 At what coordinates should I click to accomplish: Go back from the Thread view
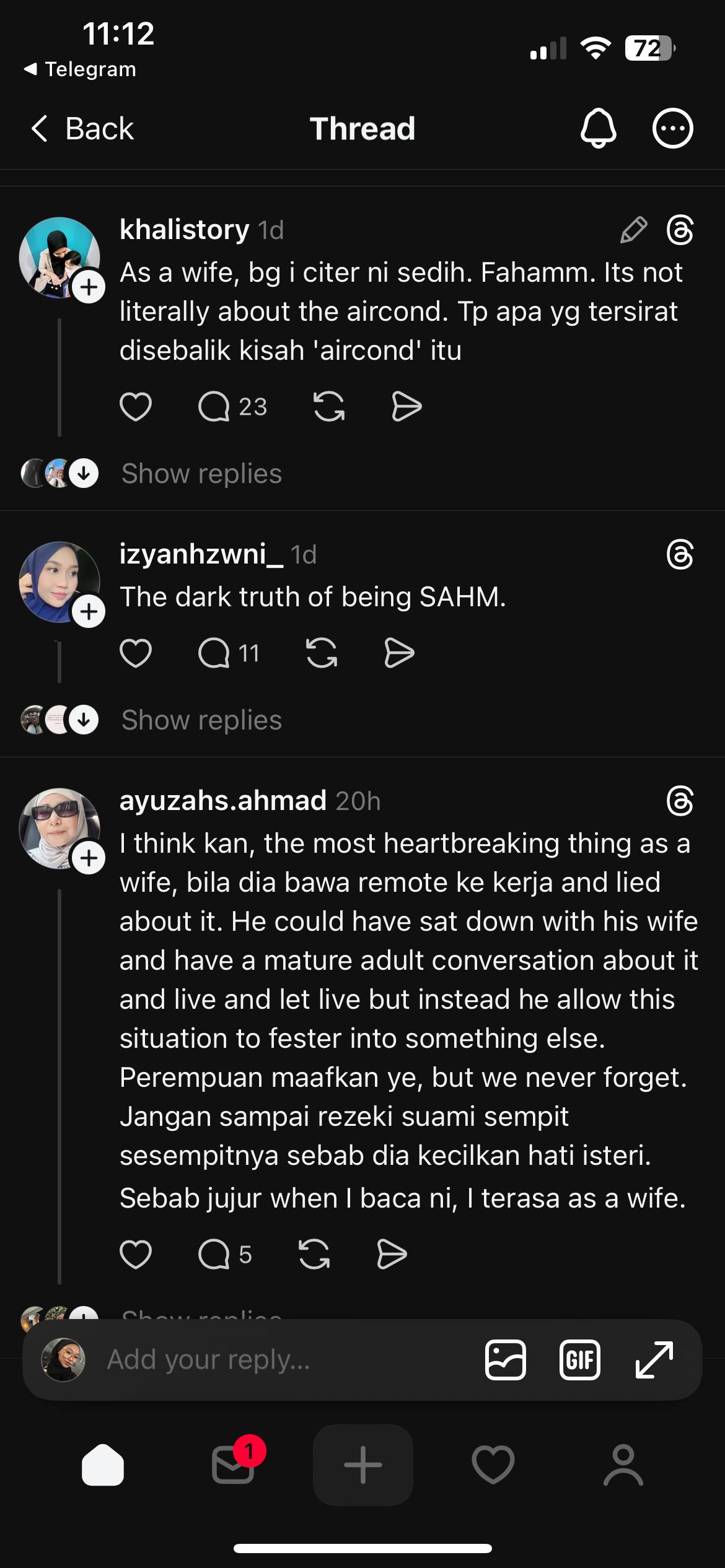point(82,129)
